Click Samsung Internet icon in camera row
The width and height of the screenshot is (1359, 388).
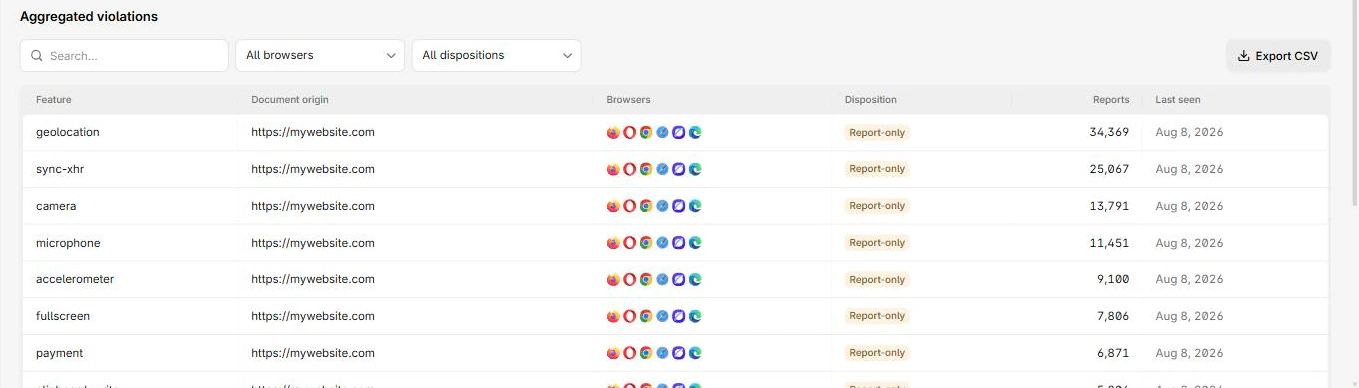679,206
